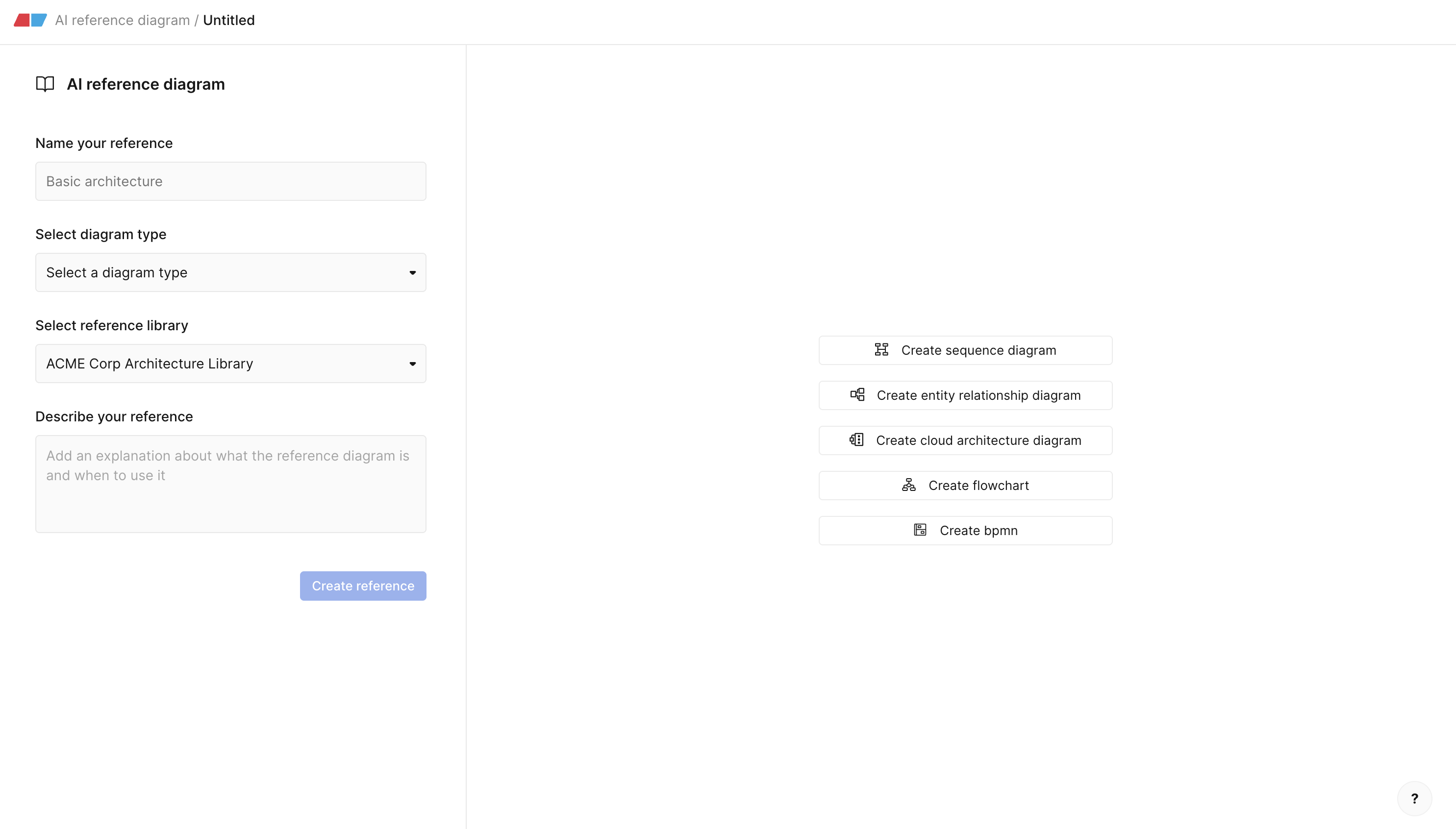
Task: Click Create flowchart
Action: pos(965,485)
